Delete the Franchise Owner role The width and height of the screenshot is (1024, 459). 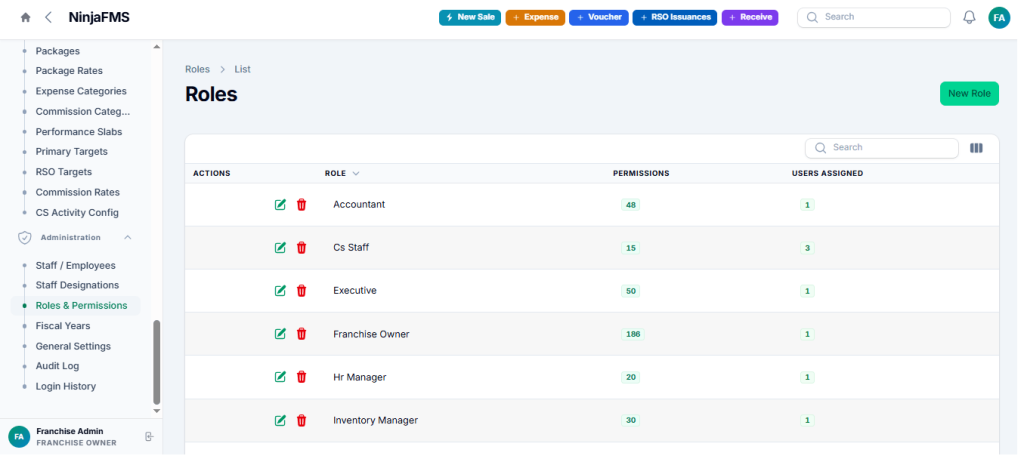301,334
